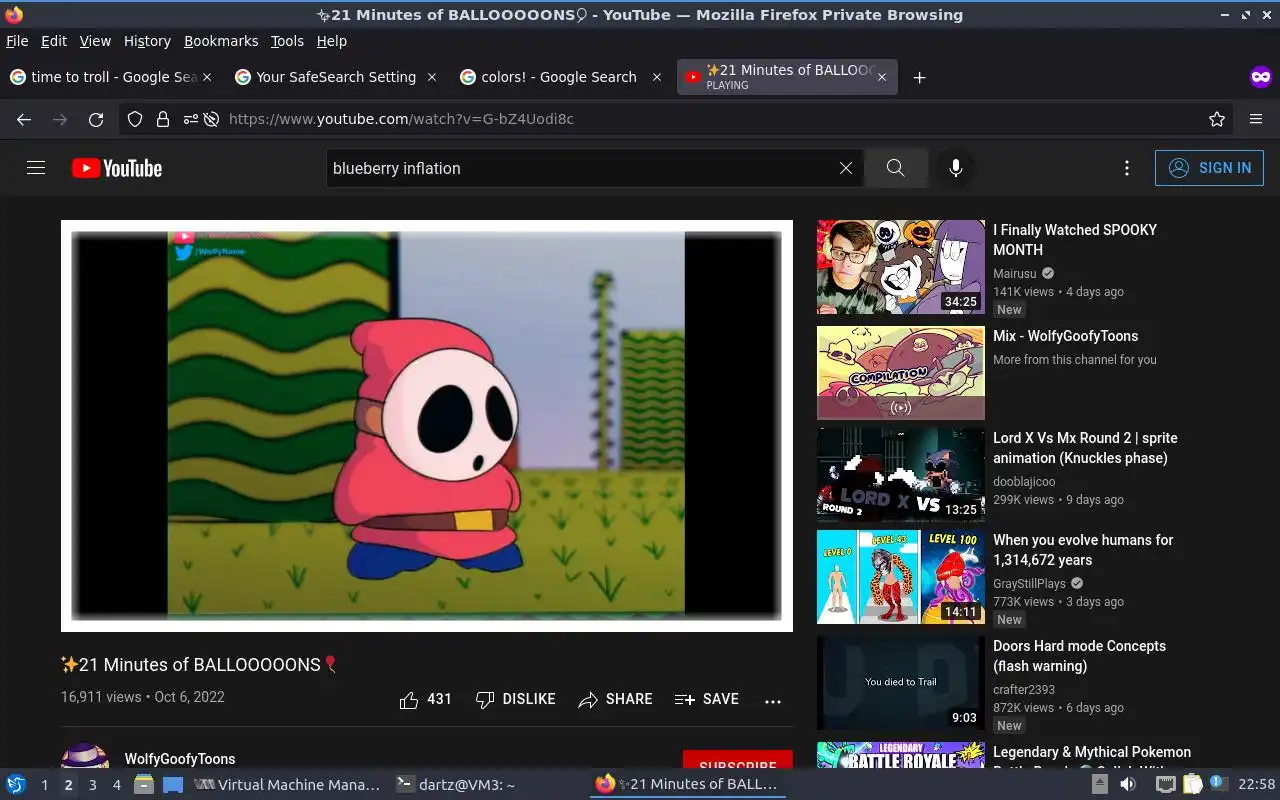Switch to time to troll Google tab
1280x800 pixels.
111,77
